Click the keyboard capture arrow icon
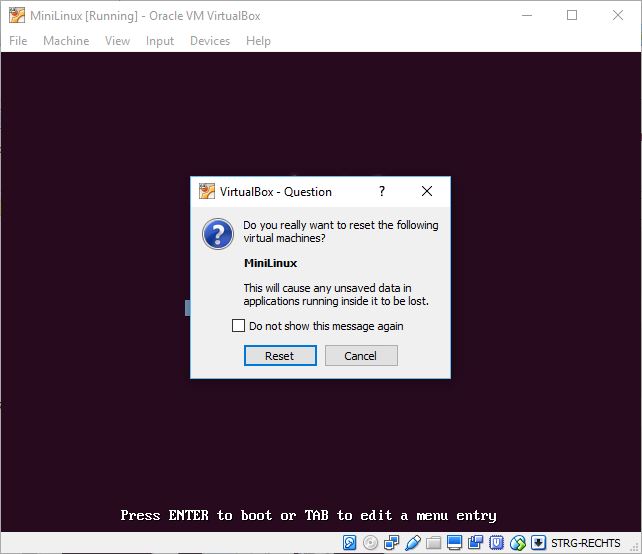 [x=538, y=543]
